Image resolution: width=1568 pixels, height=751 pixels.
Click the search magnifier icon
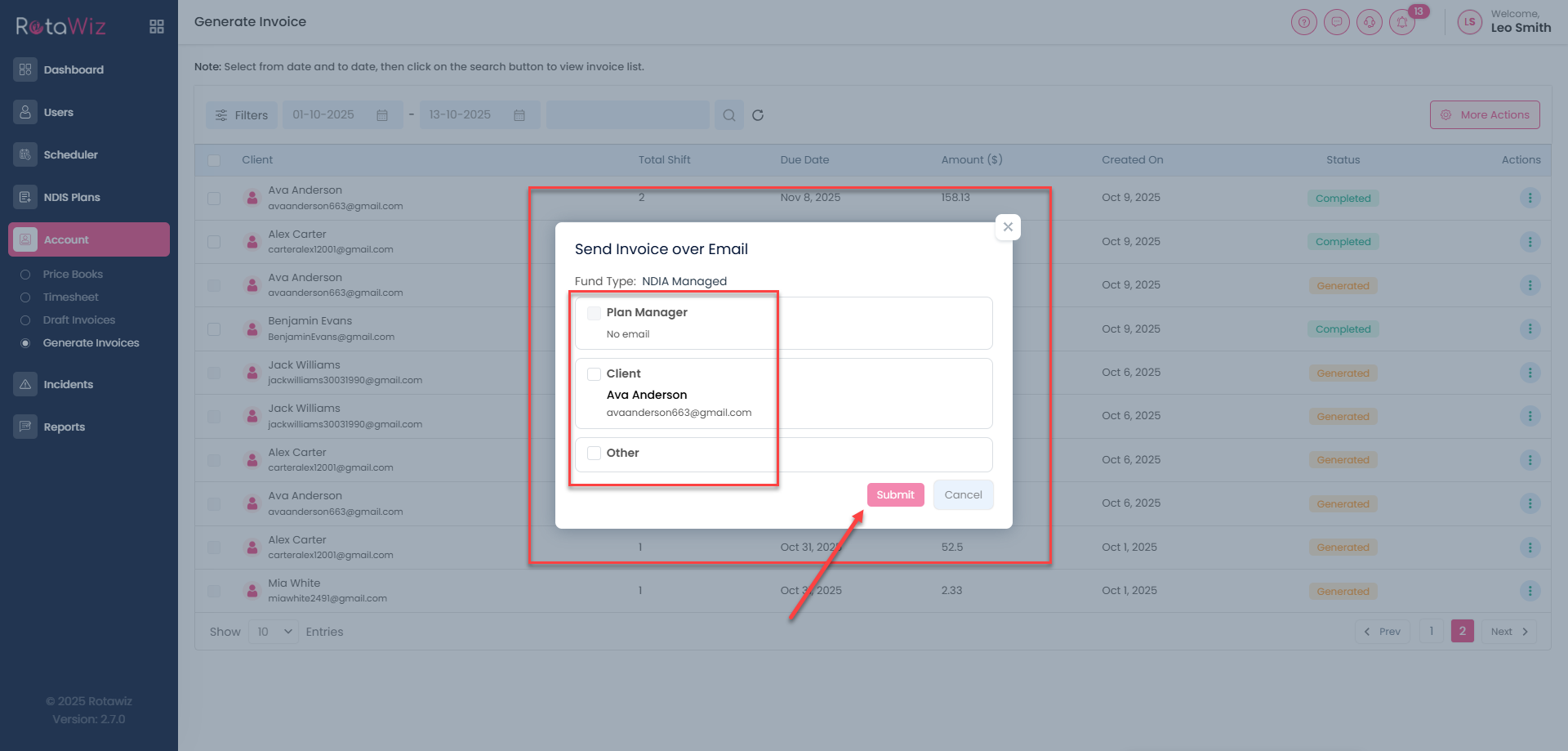tap(729, 115)
